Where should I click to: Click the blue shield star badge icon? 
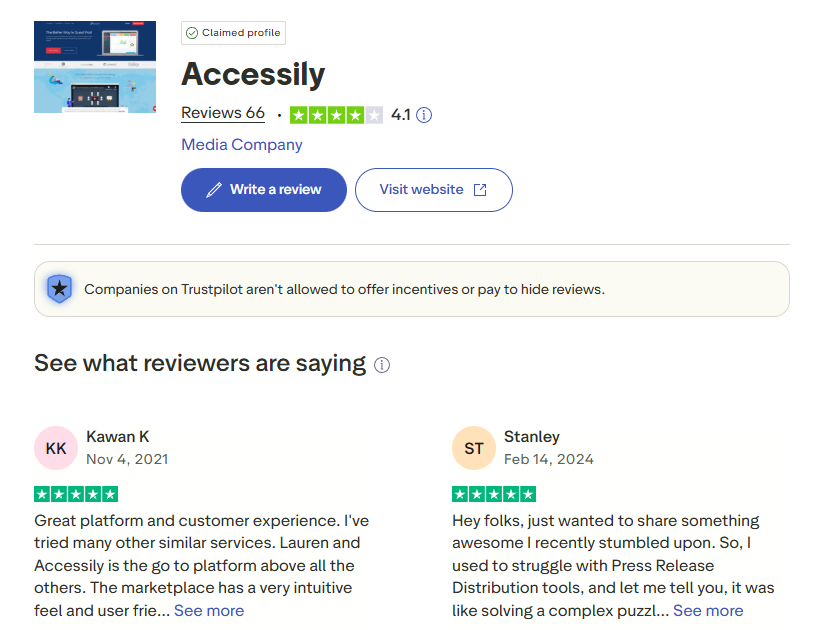click(60, 288)
